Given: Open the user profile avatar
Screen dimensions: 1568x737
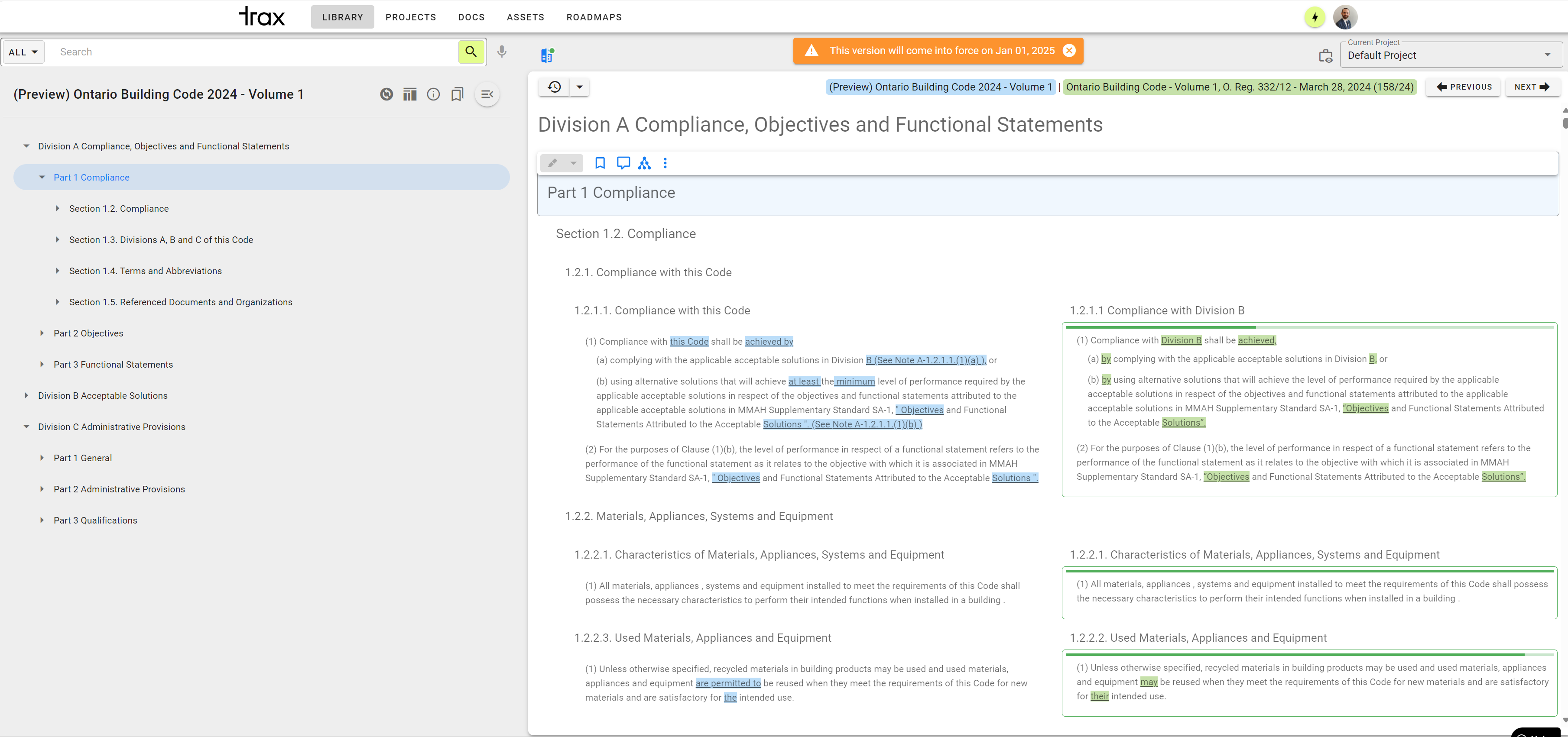Looking at the screenshot, I should coord(1345,17).
